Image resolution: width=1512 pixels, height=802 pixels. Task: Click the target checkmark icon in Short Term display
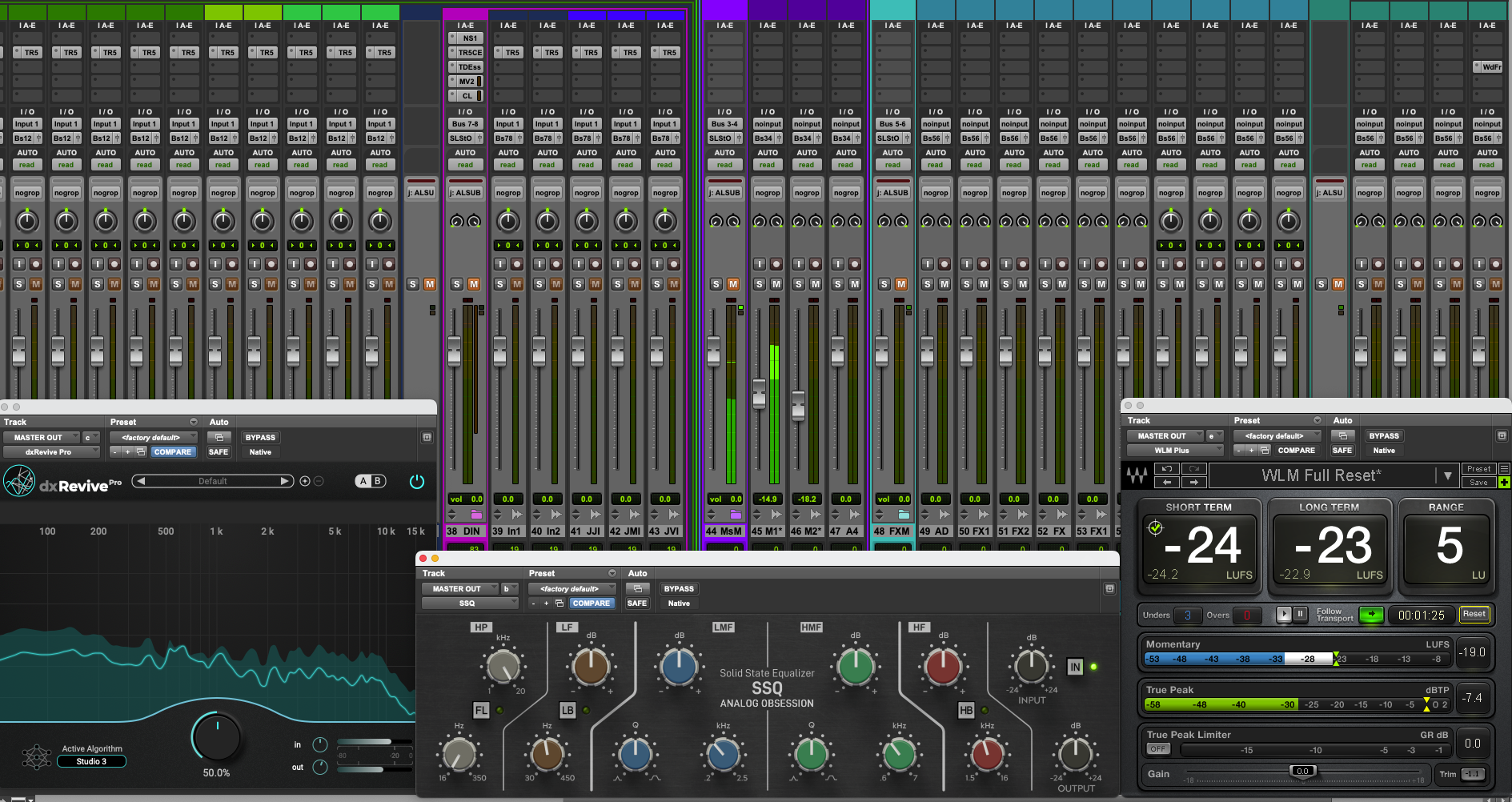pyautogui.click(x=1155, y=527)
